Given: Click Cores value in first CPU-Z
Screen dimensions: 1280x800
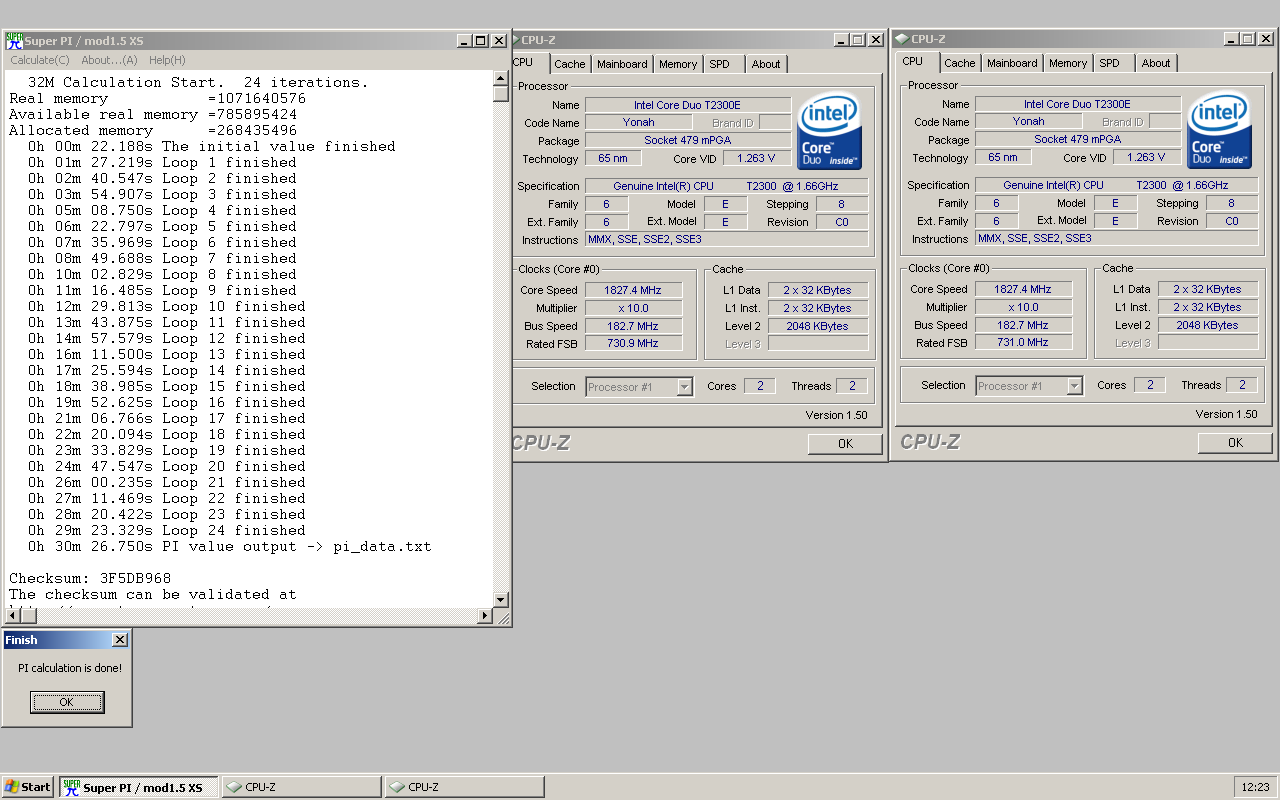Looking at the screenshot, I should (759, 386).
